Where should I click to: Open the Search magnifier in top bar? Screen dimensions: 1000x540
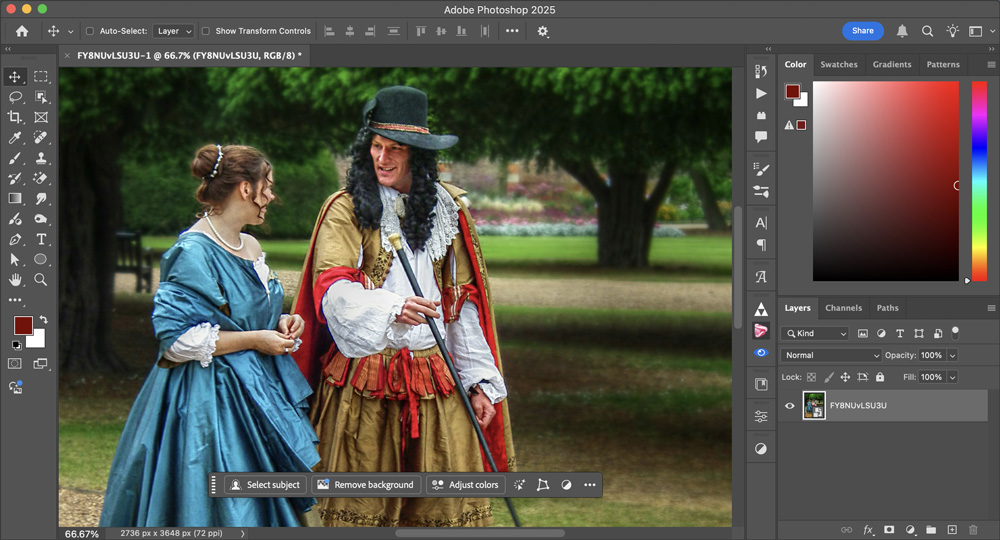tap(927, 31)
